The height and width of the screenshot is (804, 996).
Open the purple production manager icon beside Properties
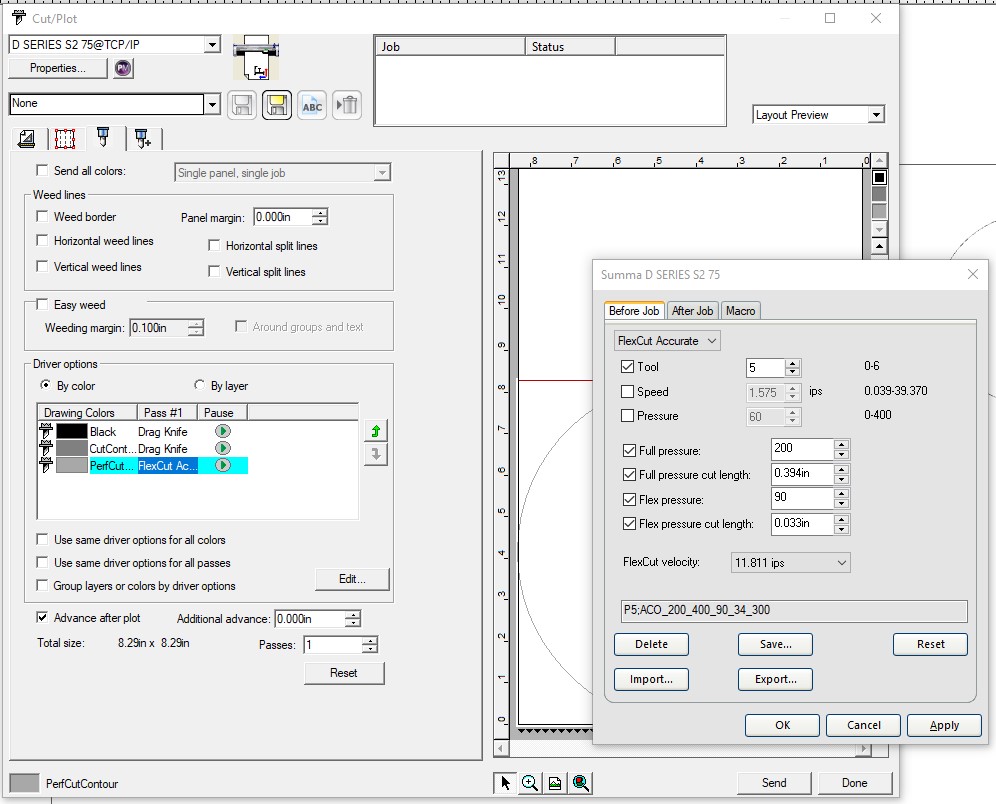click(123, 68)
